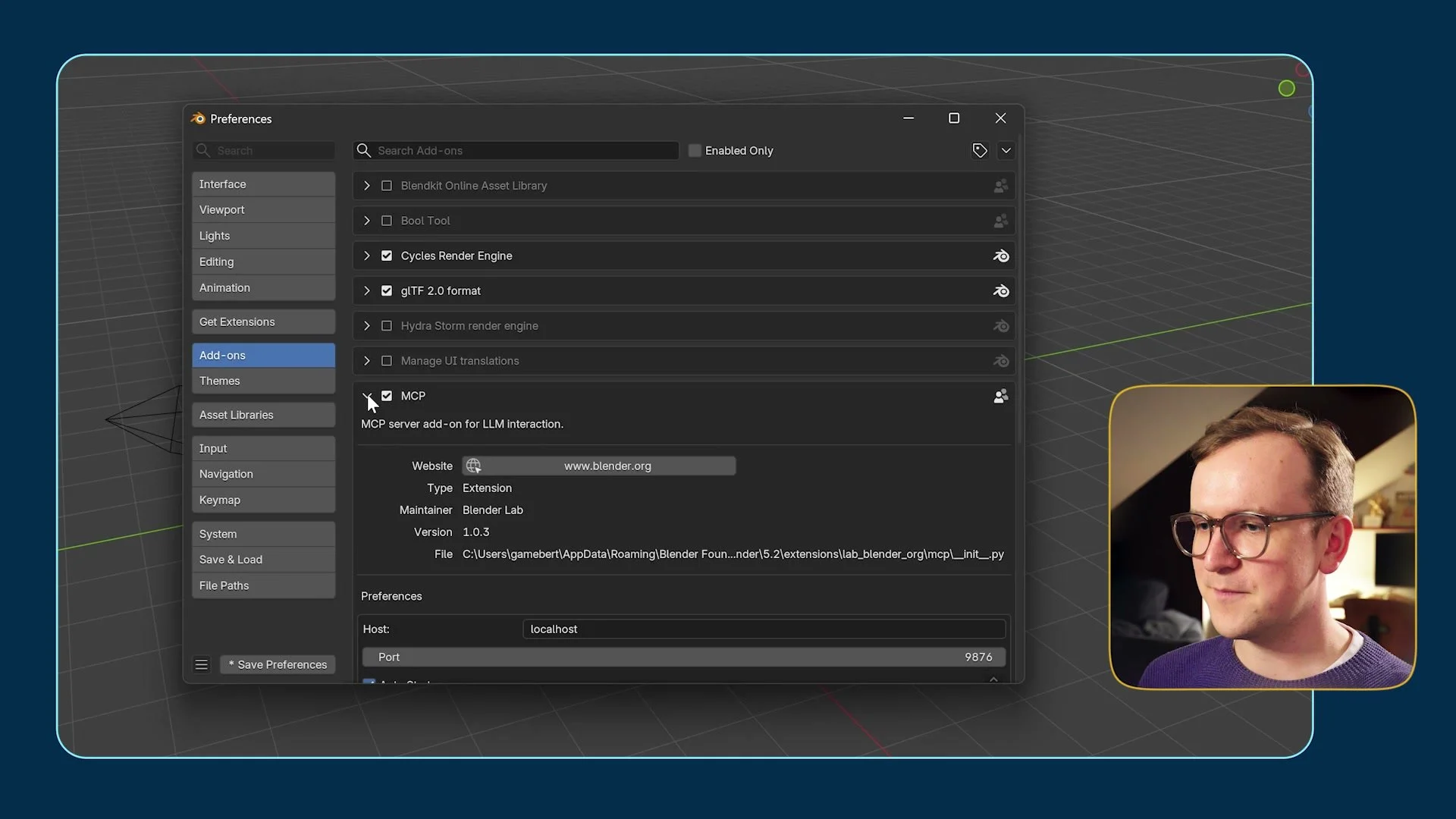Click the Save Preferences button
1456x819 pixels.
pos(278,664)
